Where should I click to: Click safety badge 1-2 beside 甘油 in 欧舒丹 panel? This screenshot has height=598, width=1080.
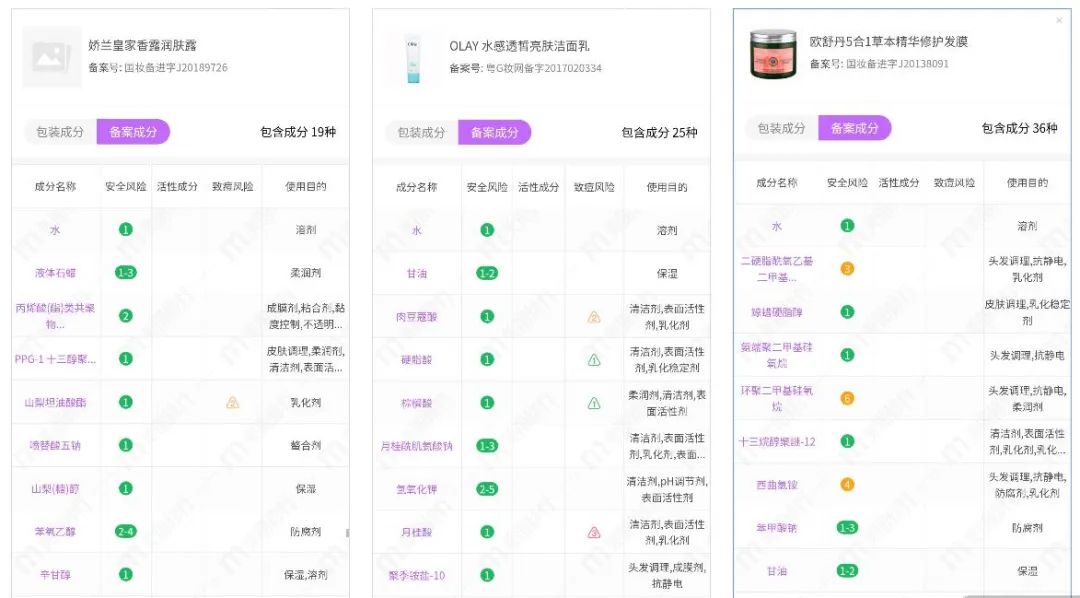tap(847, 570)
